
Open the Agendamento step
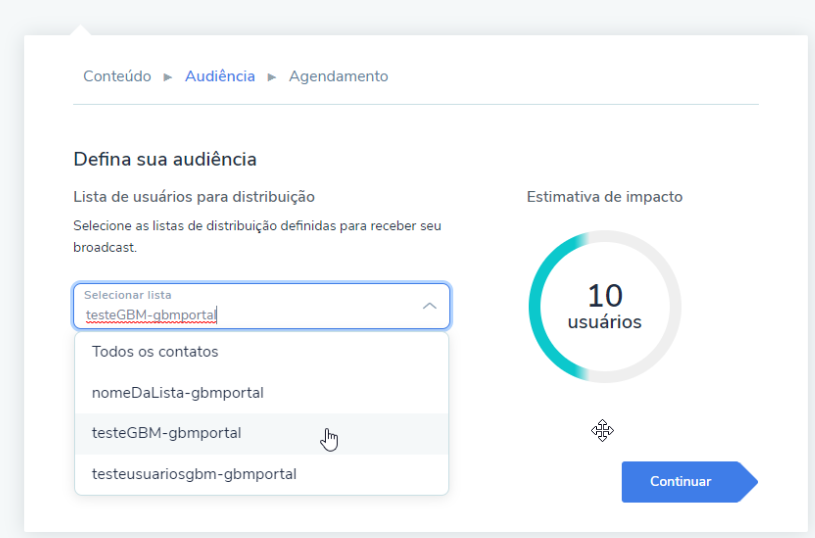pyautogui.click(x=338, y=76)
